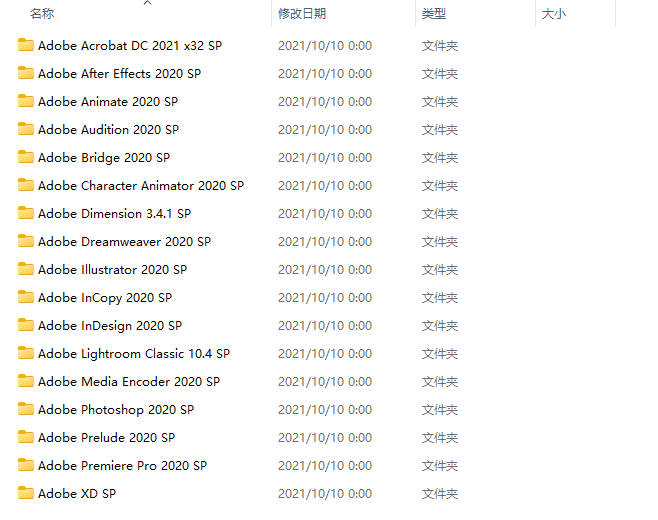Sort by the 修改日期 column header
This screenshot has height=520, width=658.
[302, 13]
